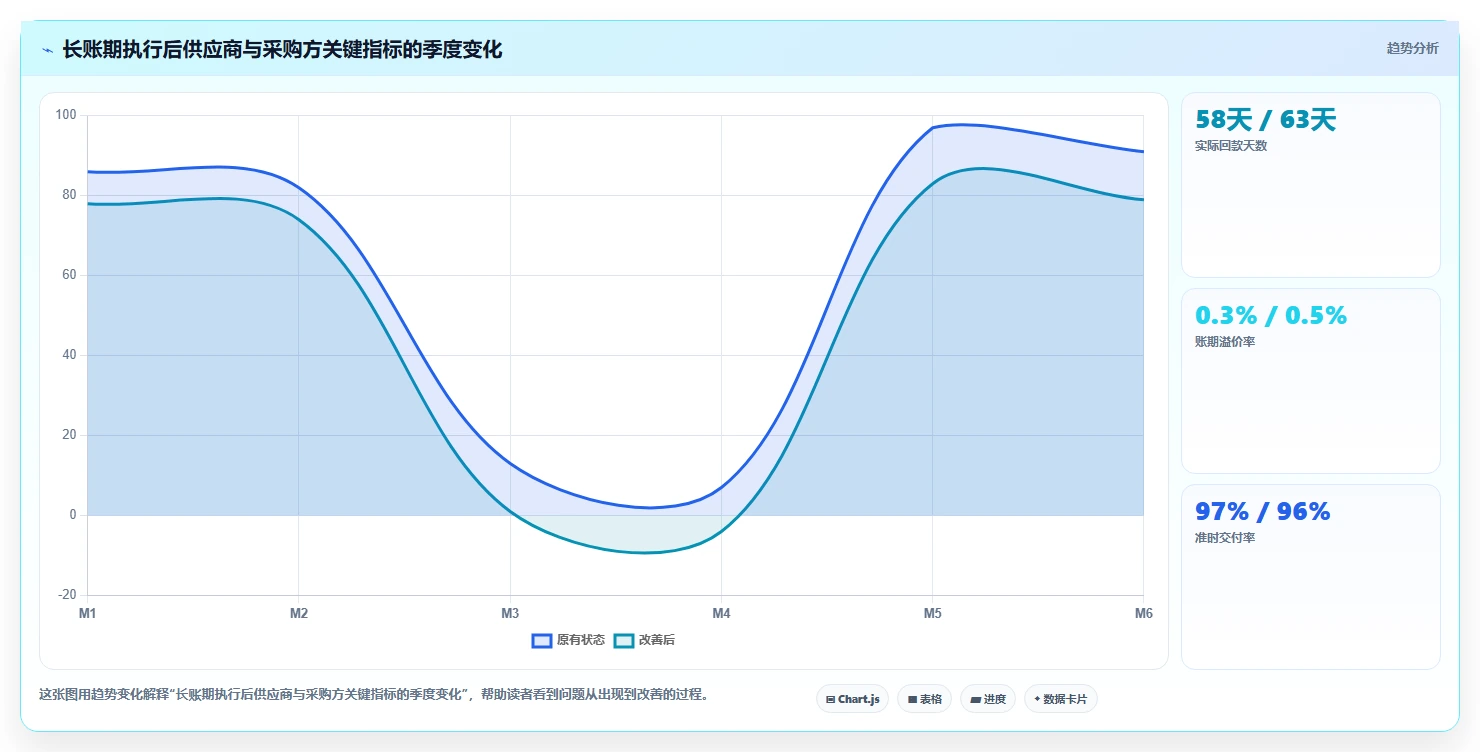1480x752 pixels.
Task: Select the Chart.js tag
Action: 852,699
